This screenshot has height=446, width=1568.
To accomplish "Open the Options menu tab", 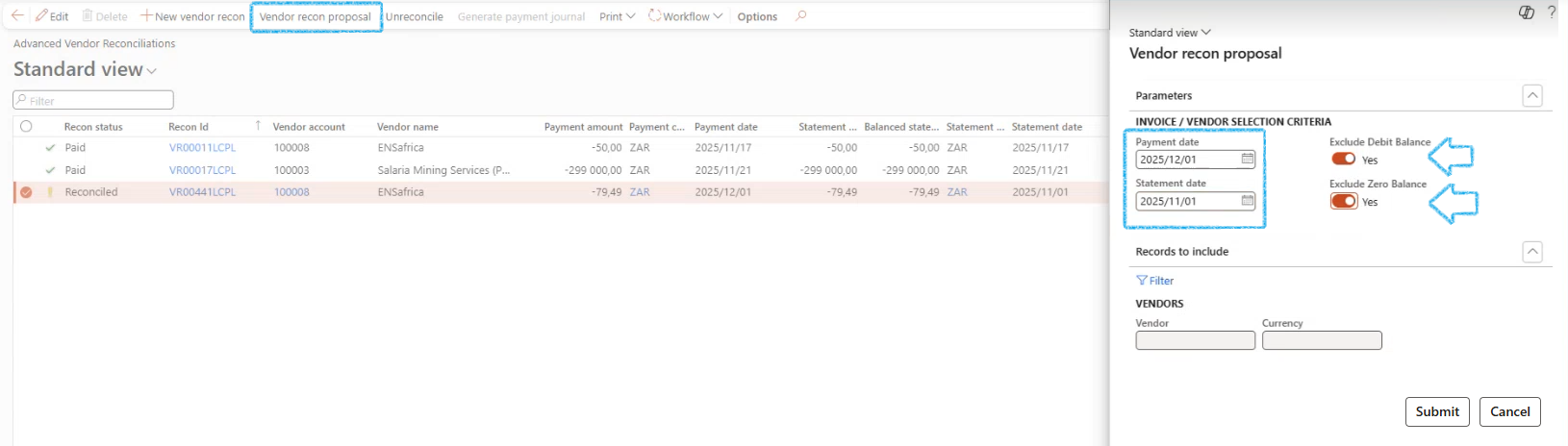I will click(x=757, y=16).
